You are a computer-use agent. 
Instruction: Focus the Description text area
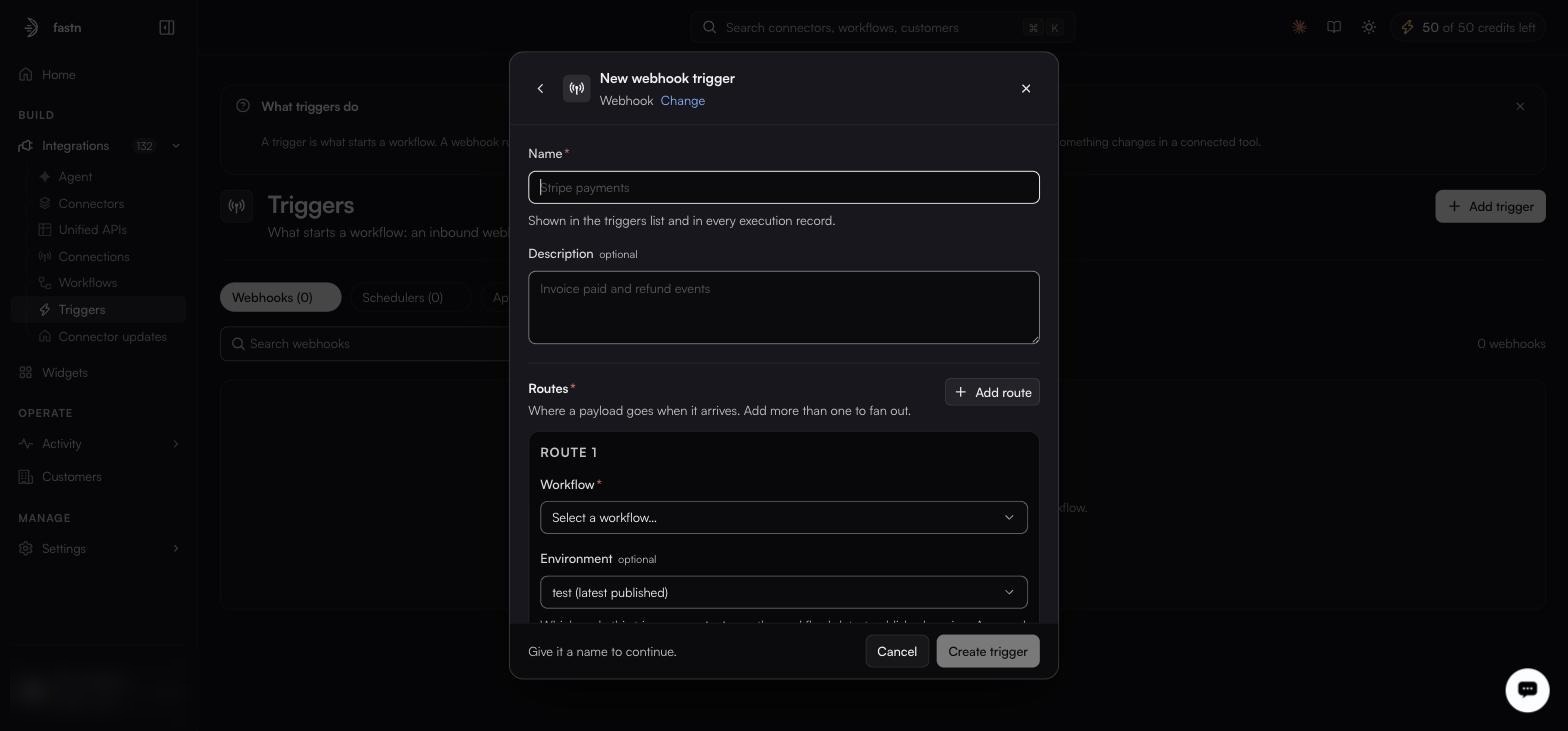point(784,308)
